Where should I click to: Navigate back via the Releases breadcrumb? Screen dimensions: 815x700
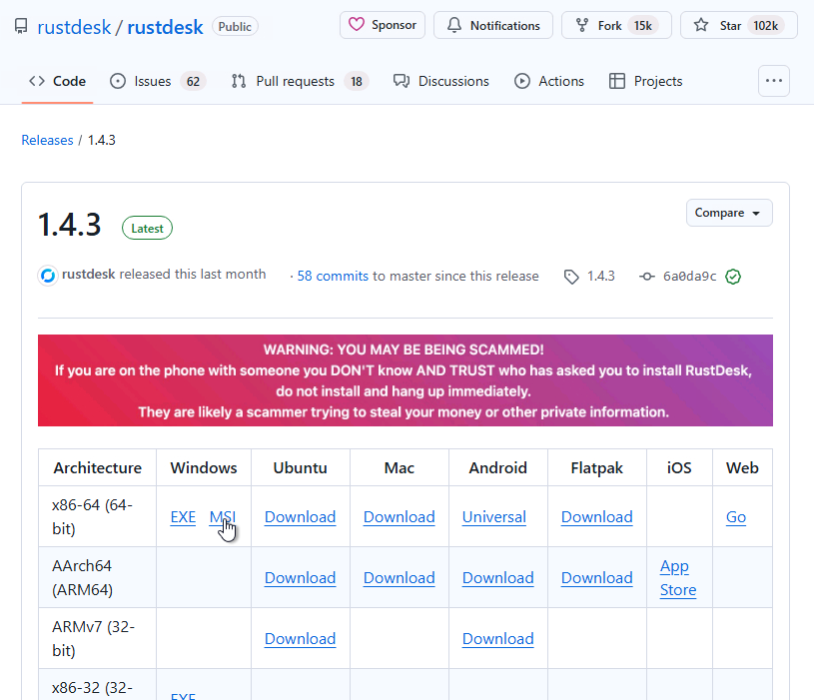47,140
